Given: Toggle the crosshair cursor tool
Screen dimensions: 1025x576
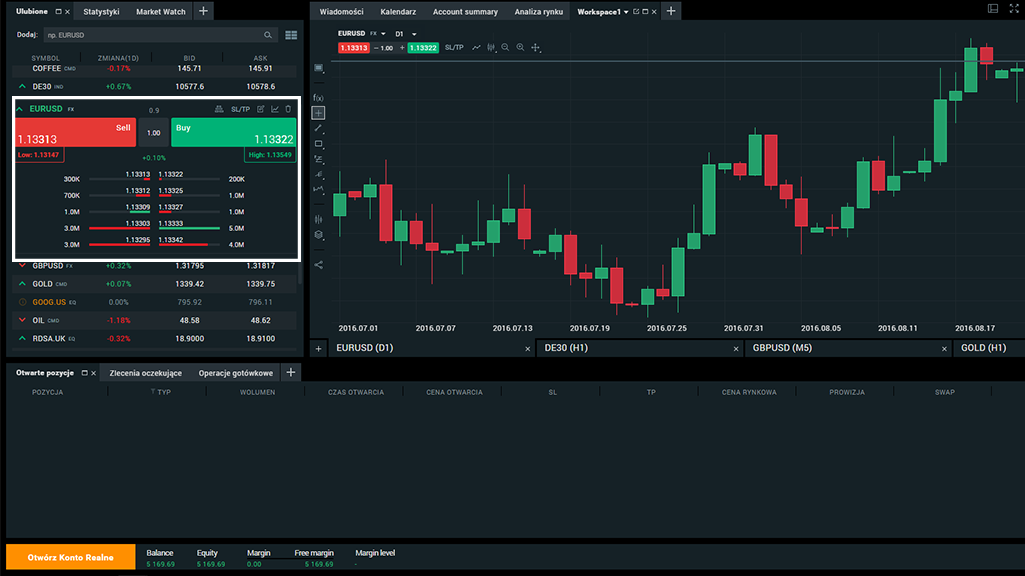Looking at the screenshot, I should coord(319,113).
